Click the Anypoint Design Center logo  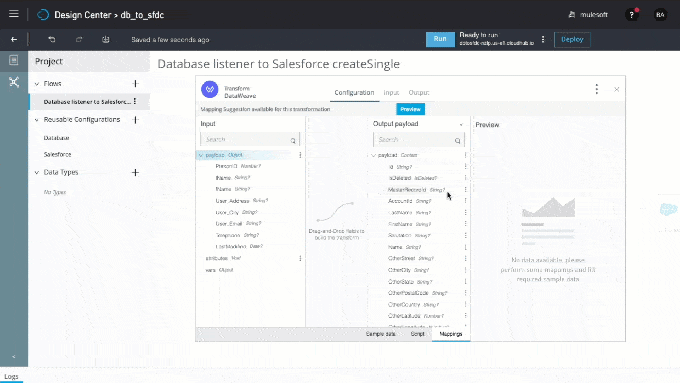point(43,15)
